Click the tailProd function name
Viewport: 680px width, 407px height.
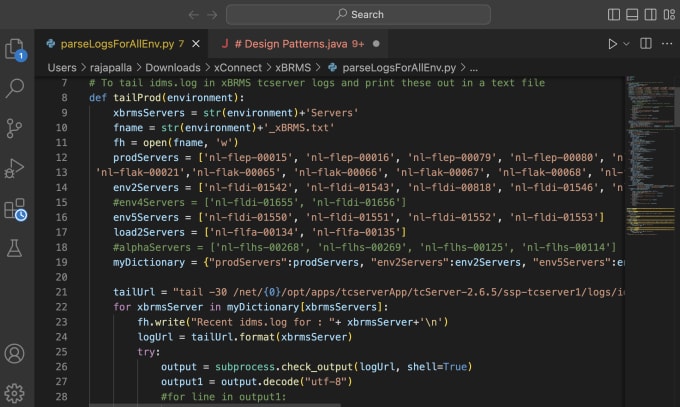coord(137,98)
